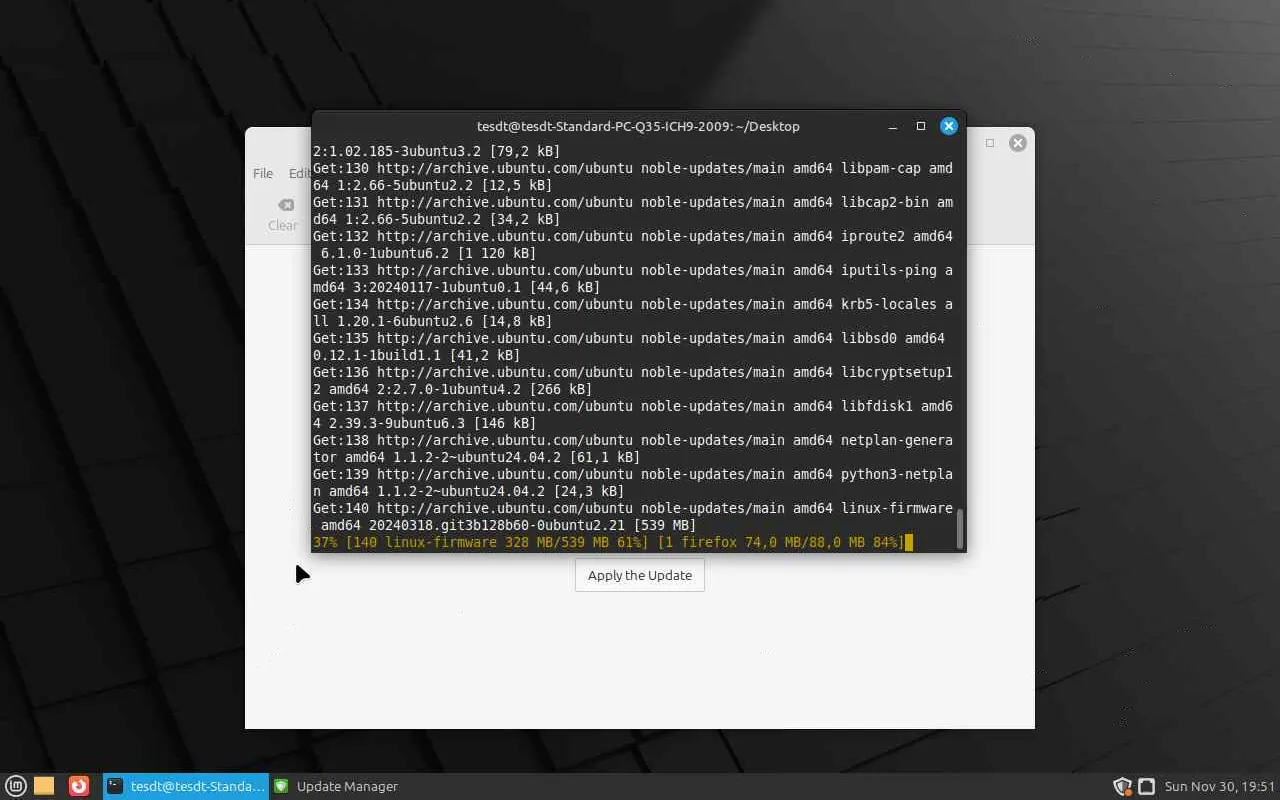This screenshot has height=800, width=1280.
Task: Launch the Files folder from the panel
Action: pos(44,786)
